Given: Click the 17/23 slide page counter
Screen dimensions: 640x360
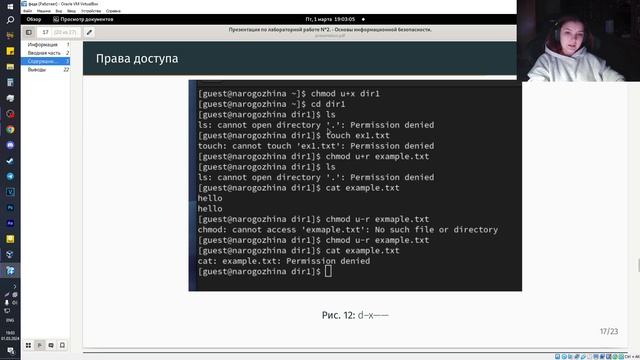Looking at the screenshot, I should point(609,331).
